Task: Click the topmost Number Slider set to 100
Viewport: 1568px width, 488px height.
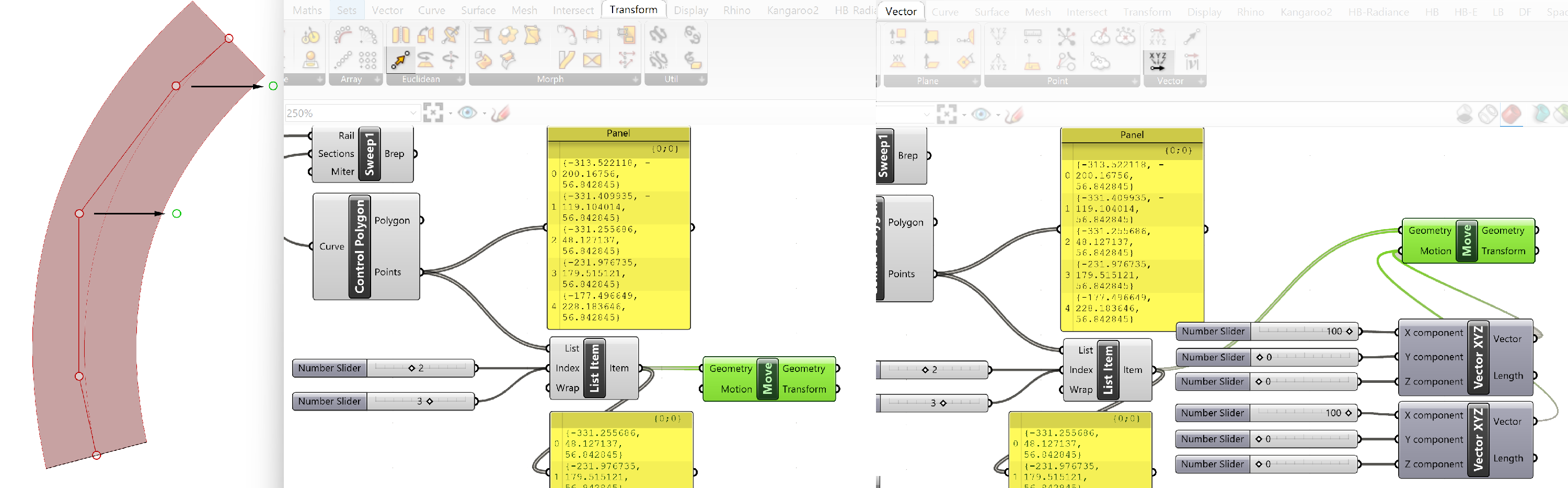Action: [1267, 332]
